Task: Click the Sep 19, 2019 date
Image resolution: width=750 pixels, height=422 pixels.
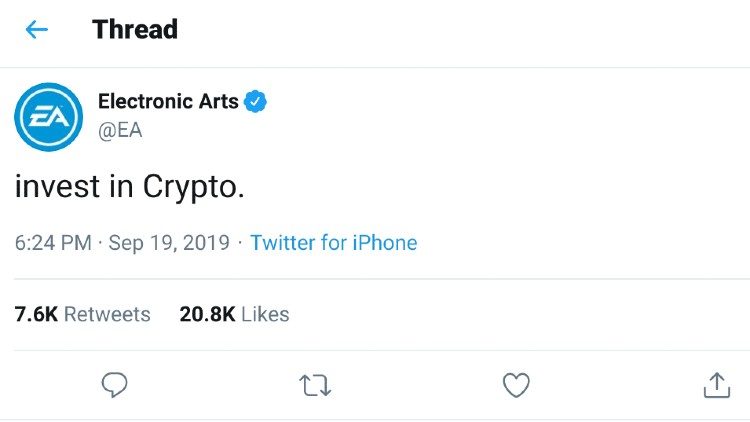Action: point(169,243)
